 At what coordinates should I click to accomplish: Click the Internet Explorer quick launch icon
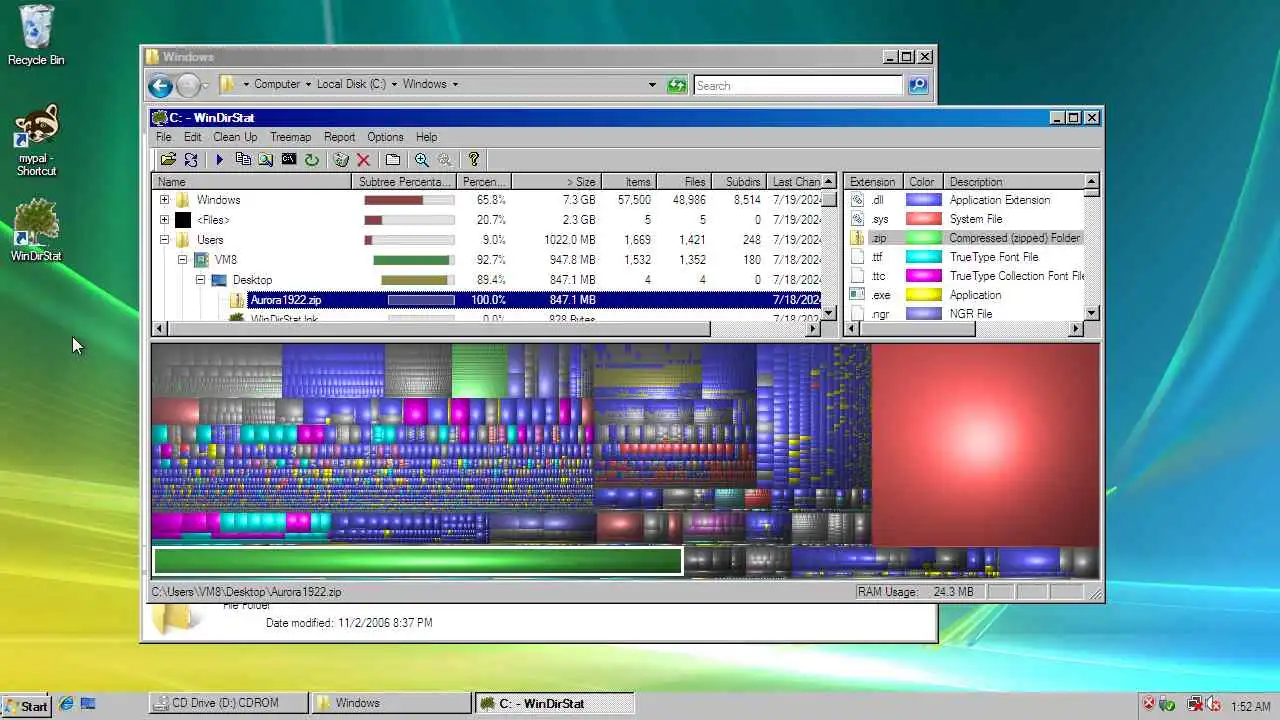click(66, 704)
